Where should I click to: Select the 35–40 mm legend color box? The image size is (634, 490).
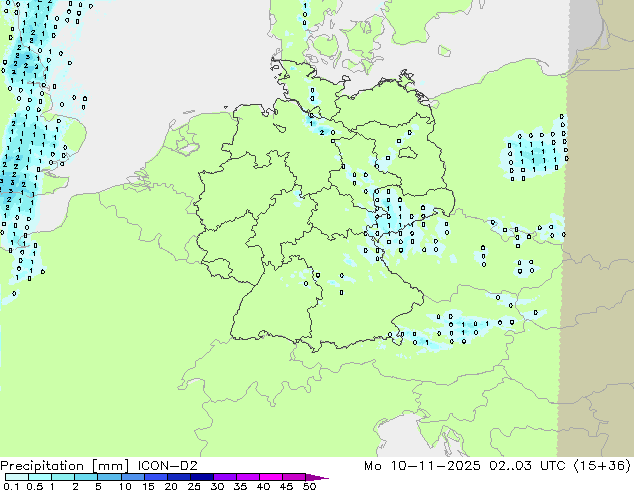tap(247, 477)
